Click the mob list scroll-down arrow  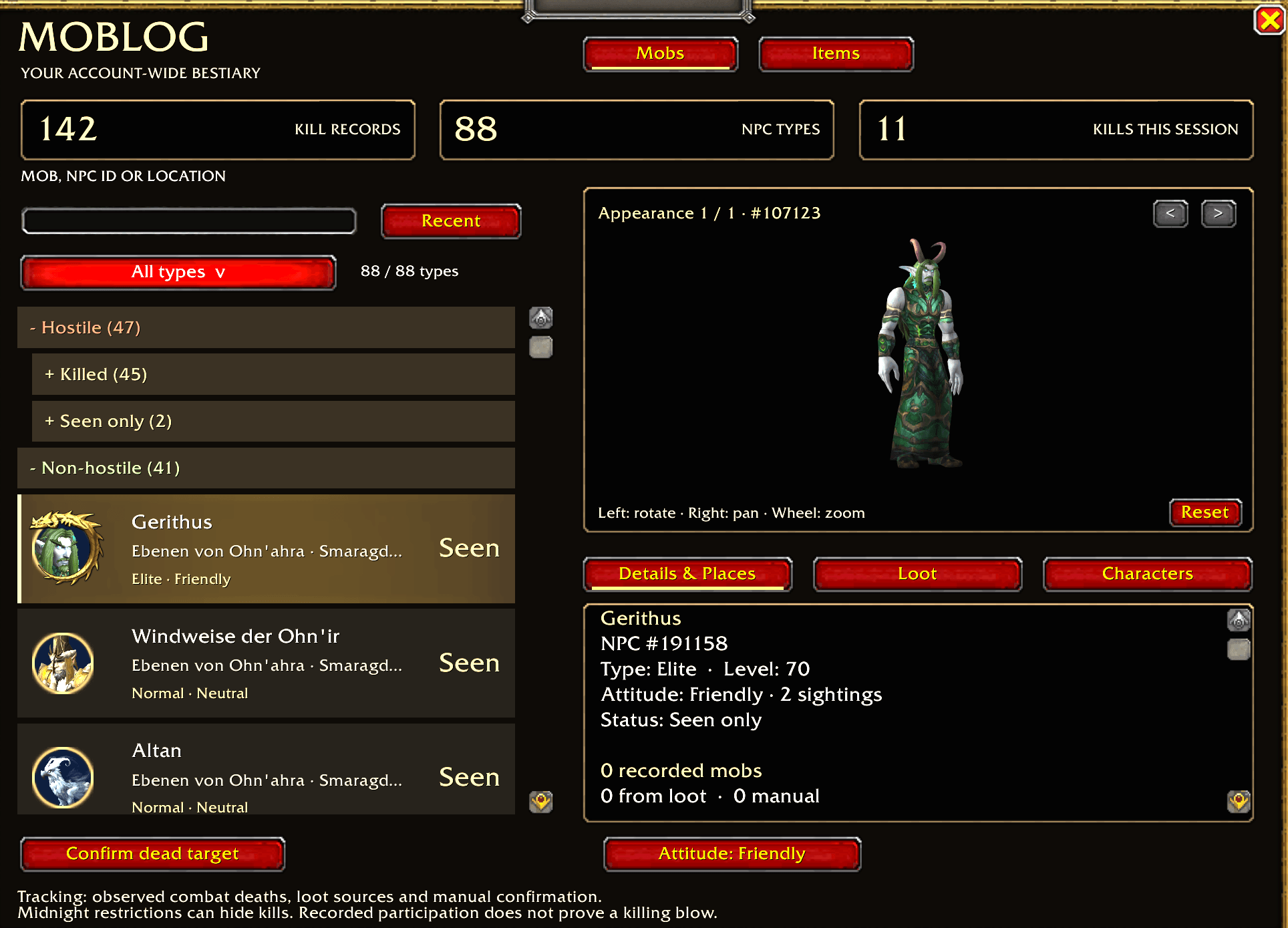(x=541, y=802)
